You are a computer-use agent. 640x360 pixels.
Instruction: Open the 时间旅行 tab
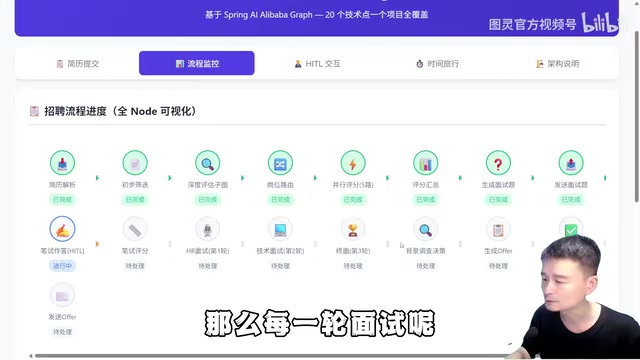pos(438,63)
